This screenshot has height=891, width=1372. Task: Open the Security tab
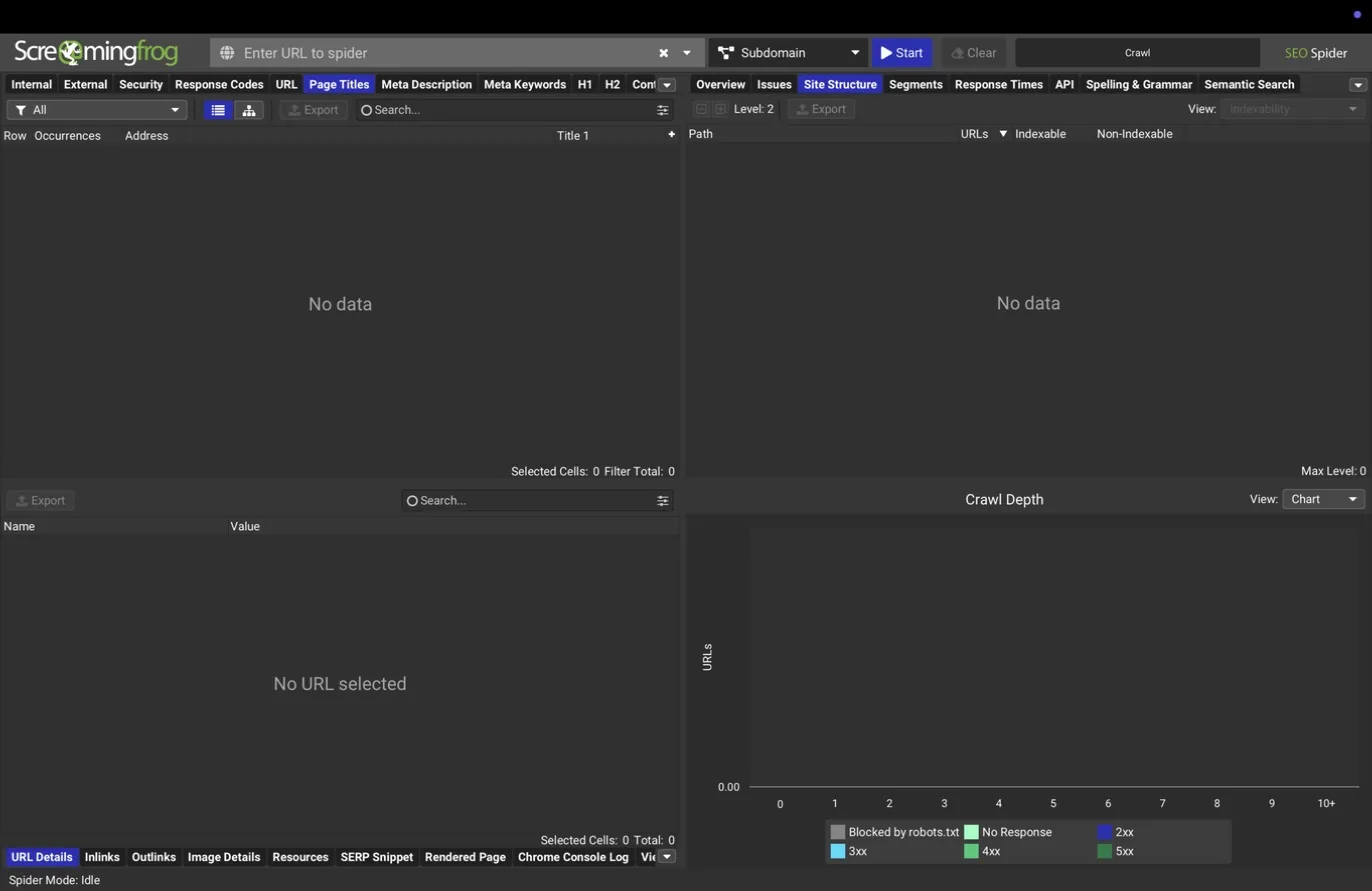(141, 85)
